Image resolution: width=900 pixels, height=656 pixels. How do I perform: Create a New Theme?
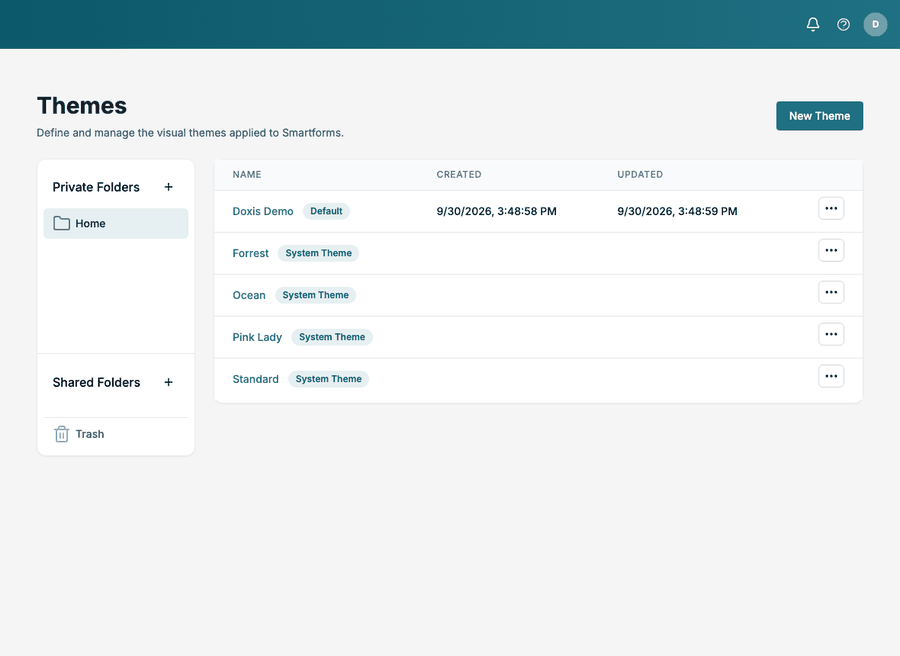click(x=819, y=116)
